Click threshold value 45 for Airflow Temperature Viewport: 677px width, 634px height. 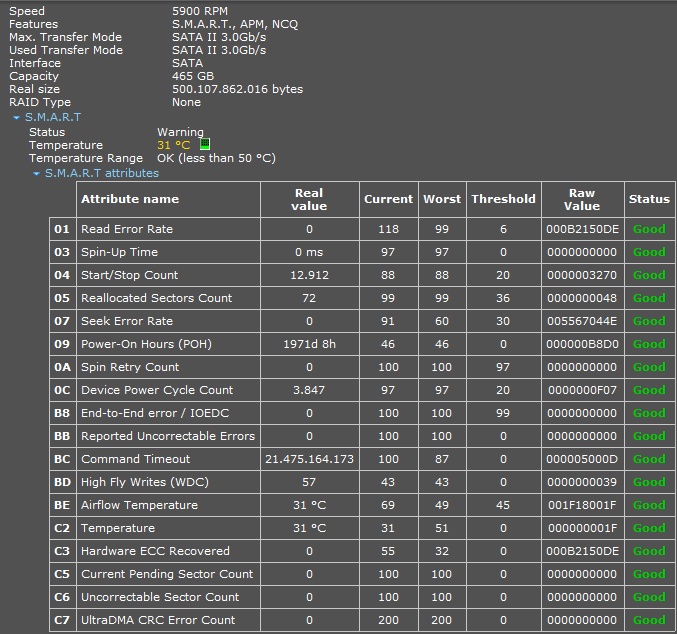point(503,505)
